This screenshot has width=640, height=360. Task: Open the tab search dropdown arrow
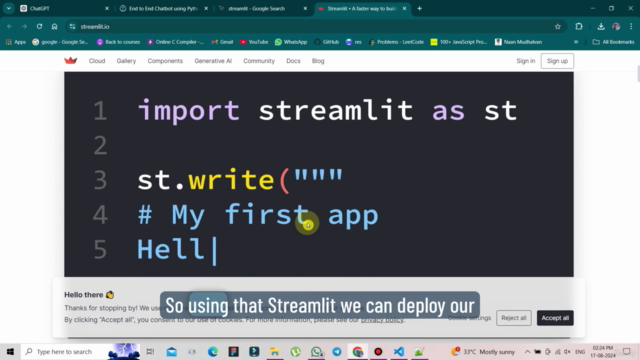pos(9,9)
